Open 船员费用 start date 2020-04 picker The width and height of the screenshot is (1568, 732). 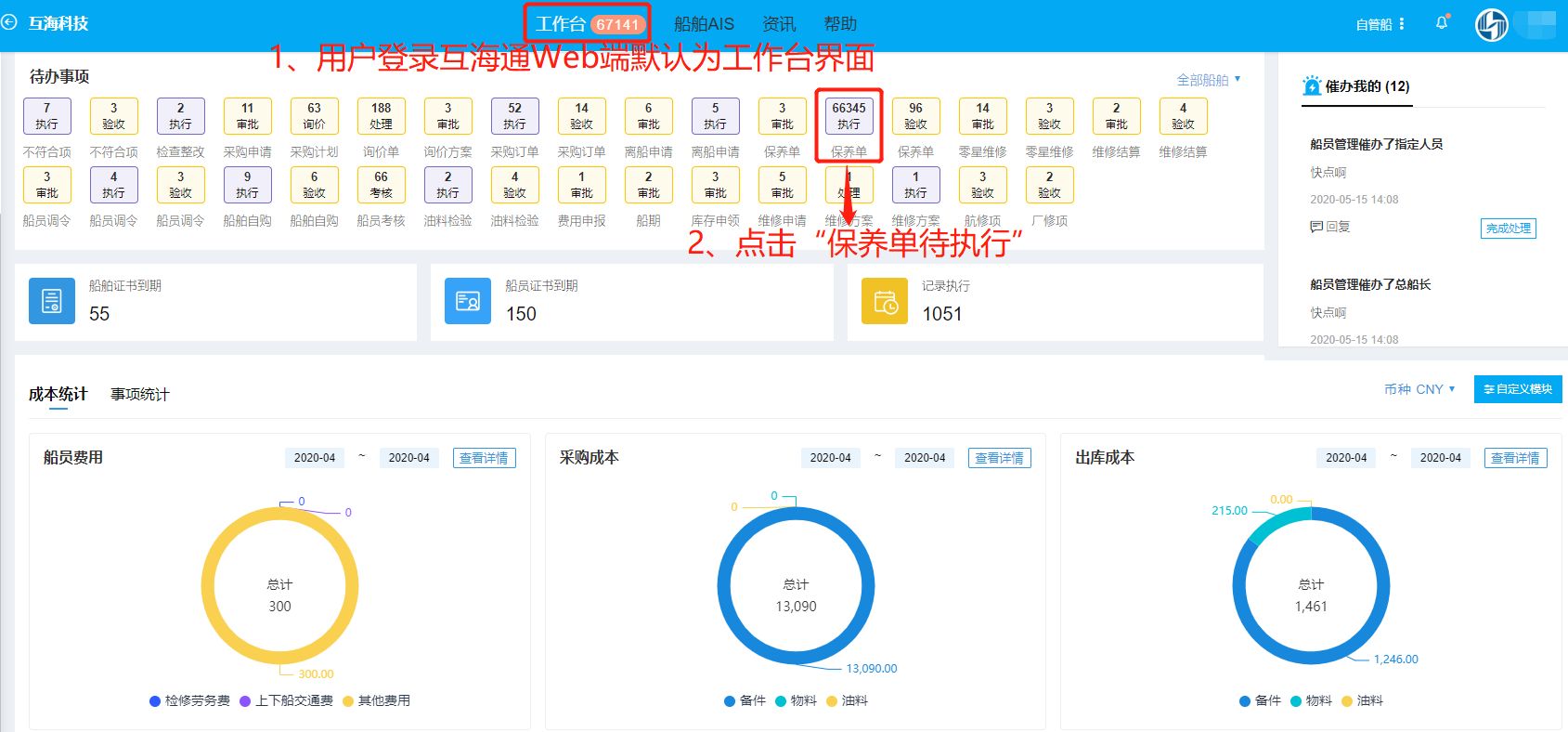[315, 458]
